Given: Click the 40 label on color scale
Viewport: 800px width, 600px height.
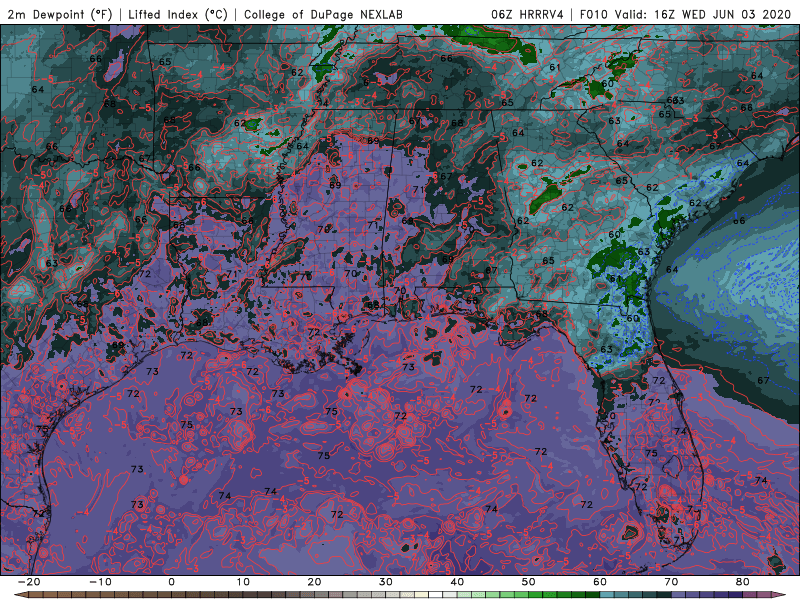Looking at the screenshot, I should [457, 582].
